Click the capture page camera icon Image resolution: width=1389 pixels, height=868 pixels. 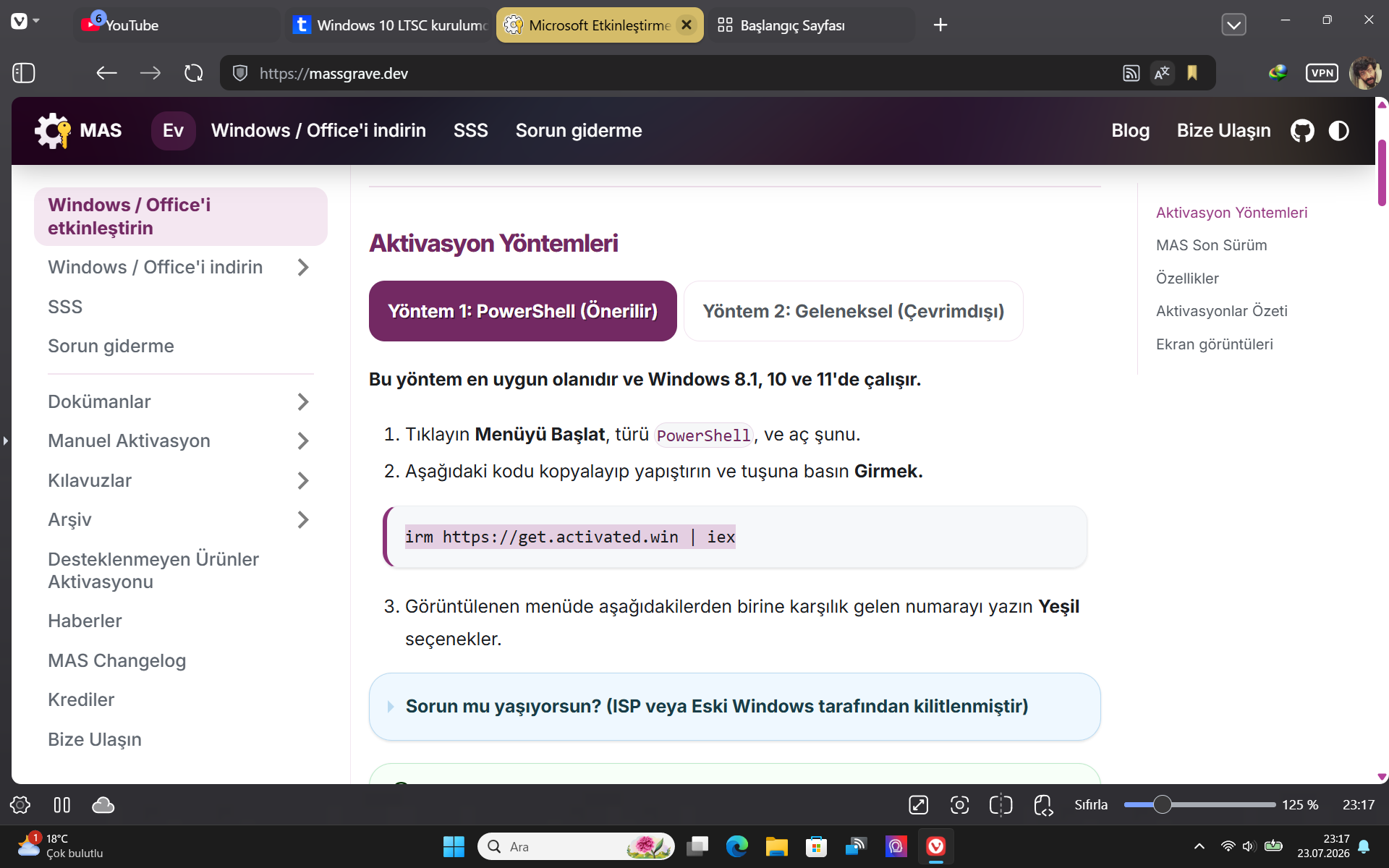[959, 805]
